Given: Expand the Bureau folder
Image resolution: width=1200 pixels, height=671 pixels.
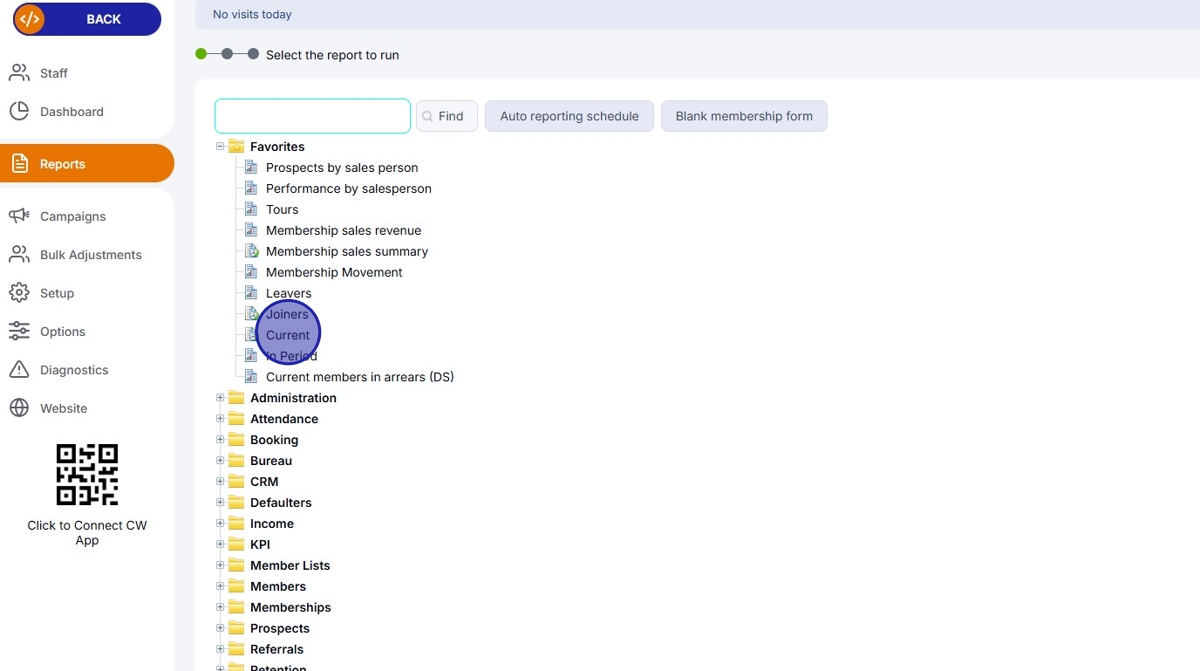Looking at the screenshot, I should pyautogui.click(x=220, y=461).
